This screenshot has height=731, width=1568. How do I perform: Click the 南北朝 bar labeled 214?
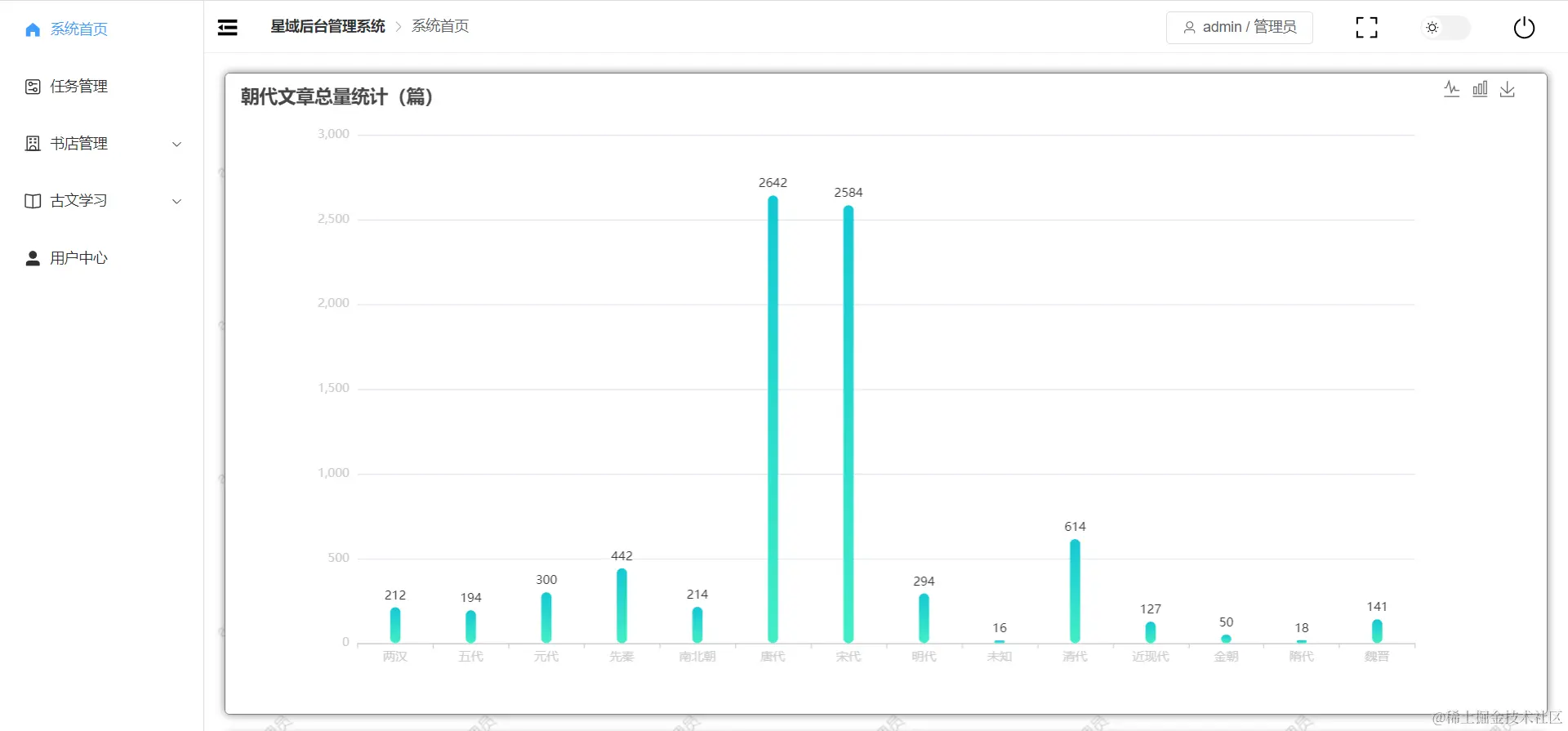click(697, 625)
